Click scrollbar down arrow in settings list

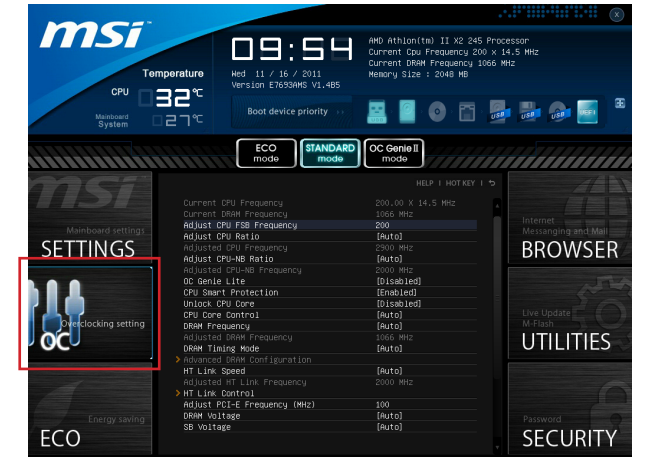coord(497,447)
